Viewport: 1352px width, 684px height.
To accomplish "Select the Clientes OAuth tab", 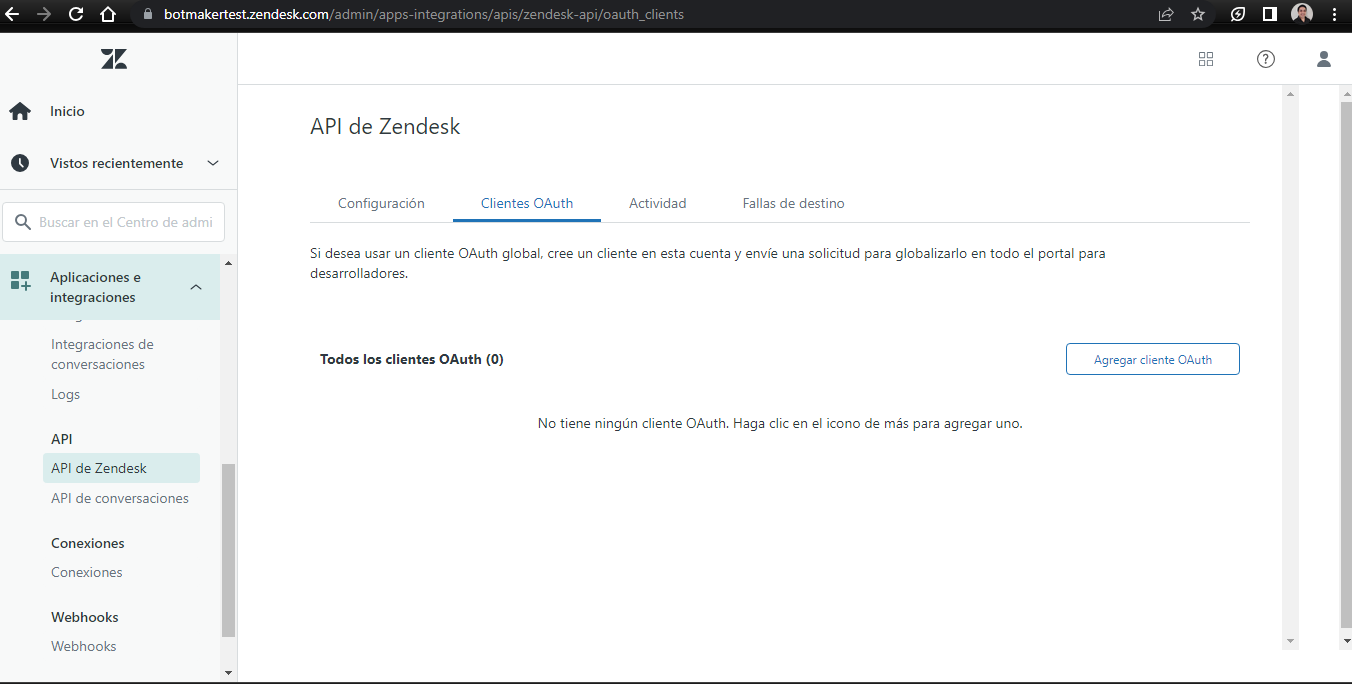I will point(527,203).
